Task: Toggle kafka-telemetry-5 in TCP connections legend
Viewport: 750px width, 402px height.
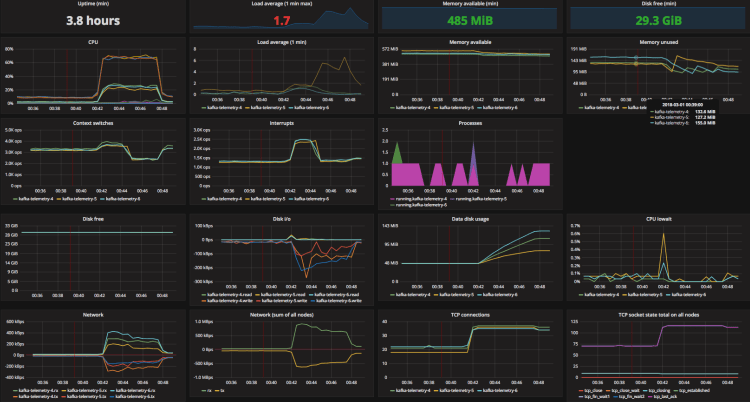Action: pos(455,391)
